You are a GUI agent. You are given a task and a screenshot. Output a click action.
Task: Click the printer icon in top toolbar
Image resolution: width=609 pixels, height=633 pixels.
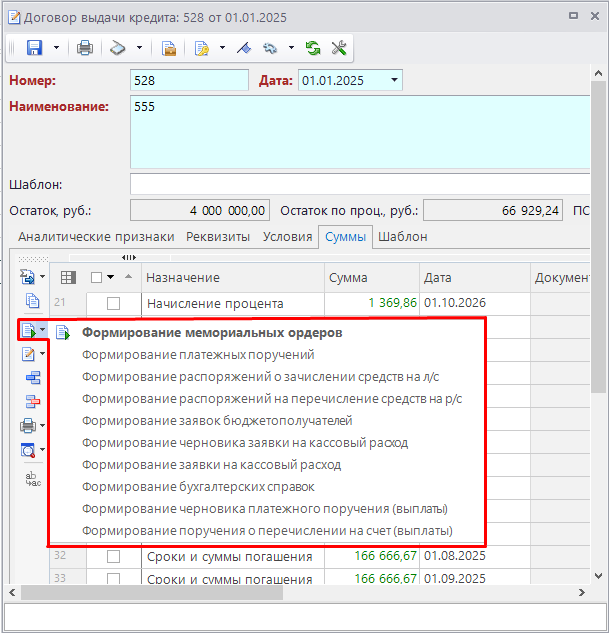[85, 47]
